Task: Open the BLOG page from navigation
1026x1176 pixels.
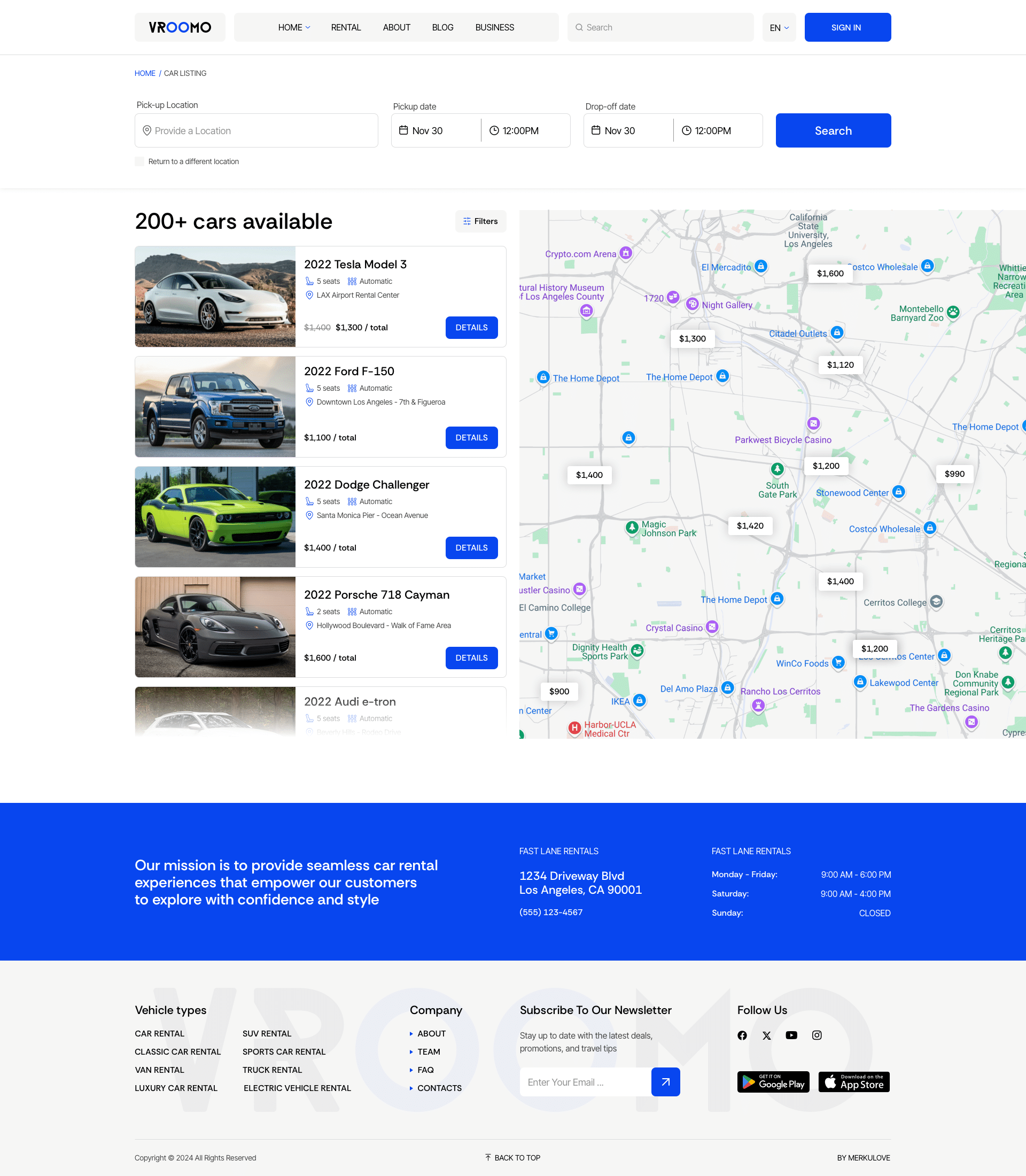Action: tap(442, 27)
